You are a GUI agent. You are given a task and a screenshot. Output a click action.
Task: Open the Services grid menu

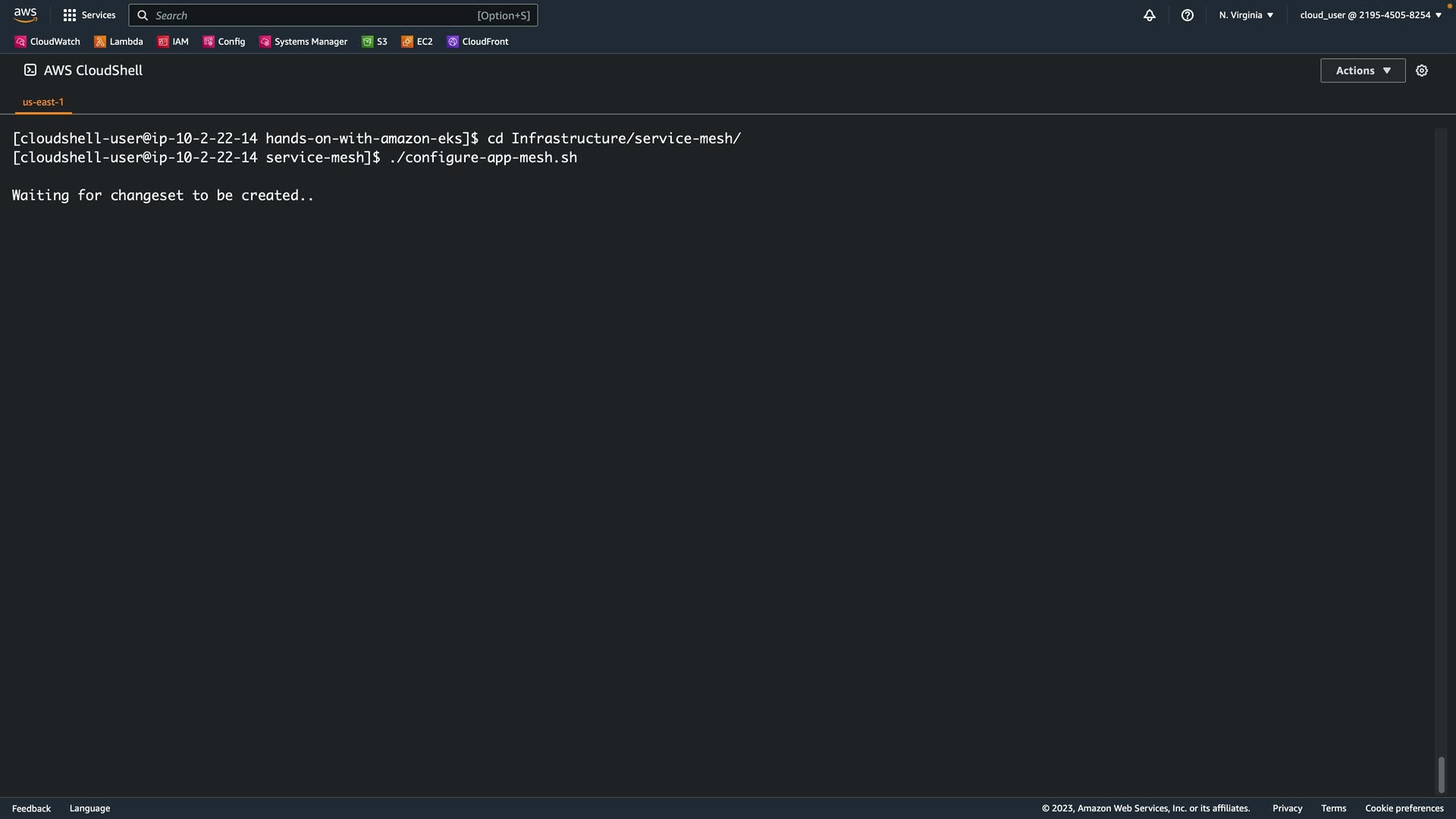pos(89,15)
